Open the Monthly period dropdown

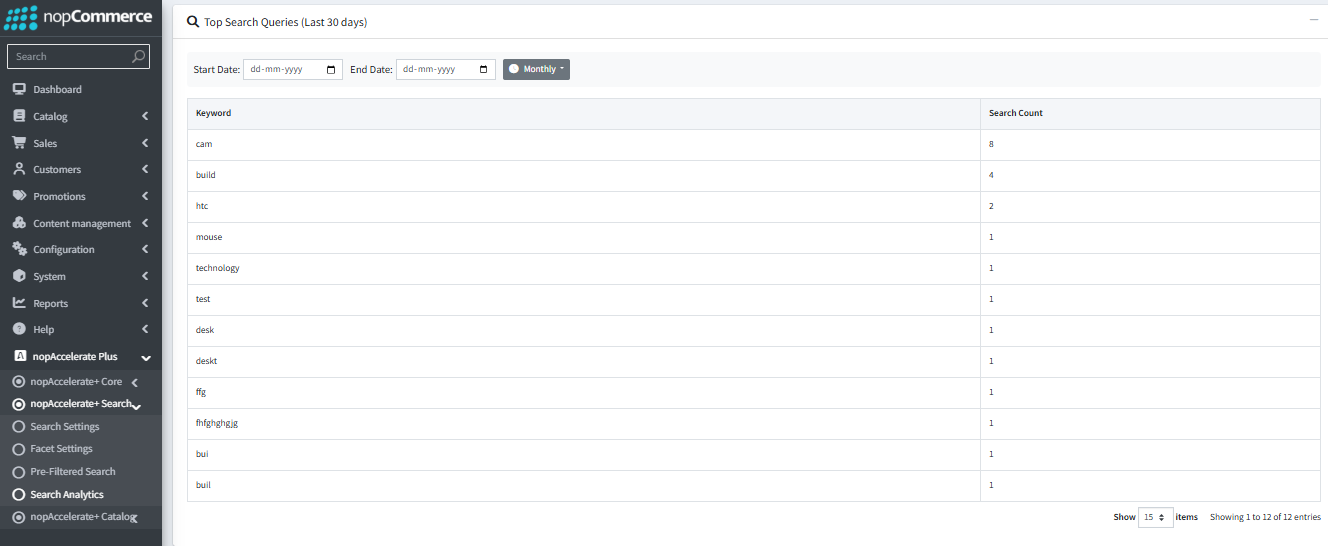[x=536, y=69]
